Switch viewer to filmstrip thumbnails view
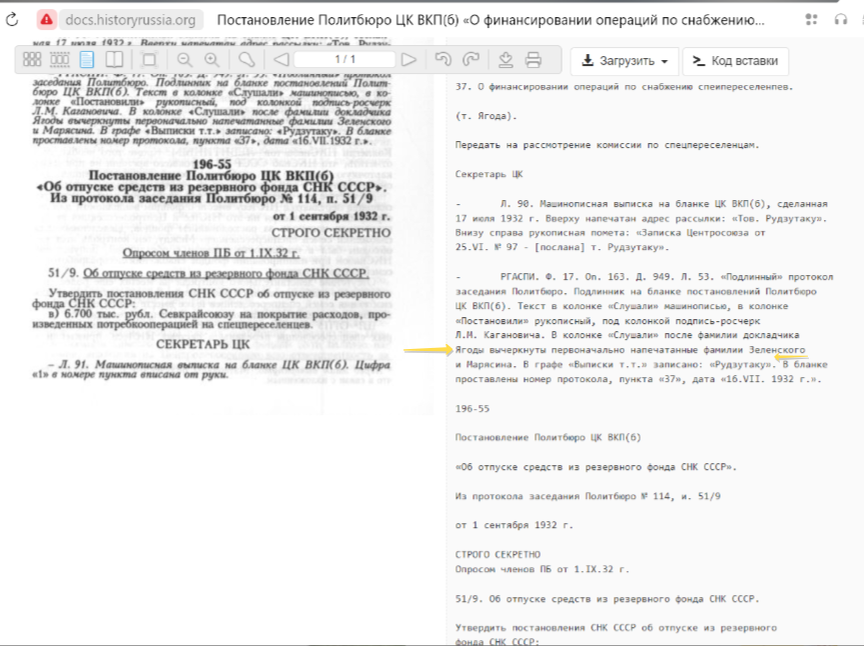 [x=60, y=60]
